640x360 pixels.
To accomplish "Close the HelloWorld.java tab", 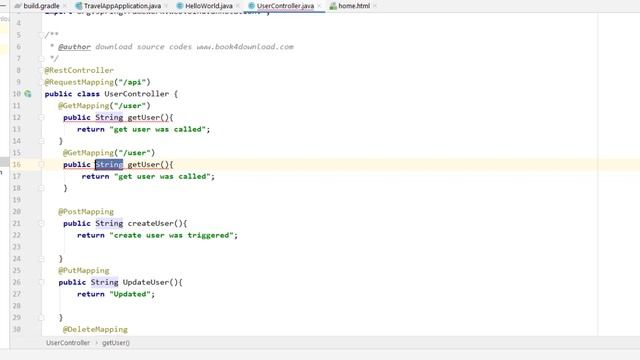I will (x=238, y=6).
